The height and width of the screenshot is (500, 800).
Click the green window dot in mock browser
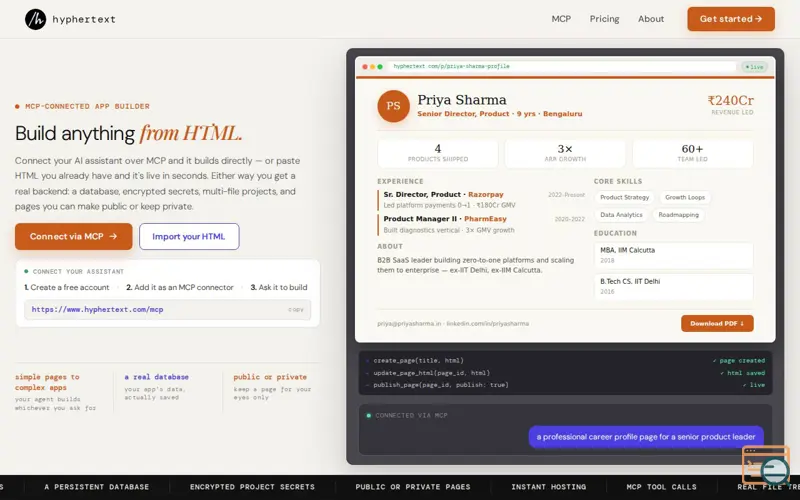click(x=380, y=67)
